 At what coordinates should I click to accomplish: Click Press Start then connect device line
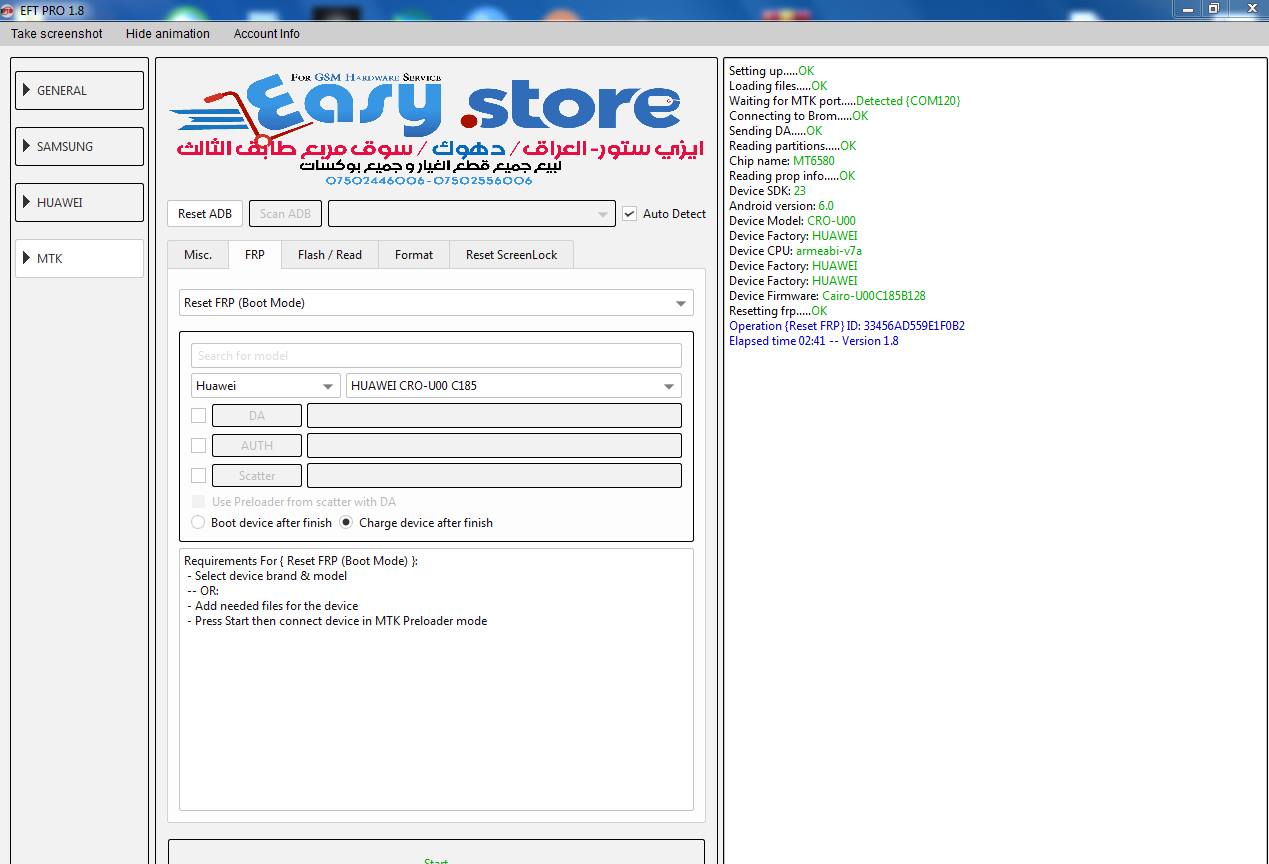point(337,621)
